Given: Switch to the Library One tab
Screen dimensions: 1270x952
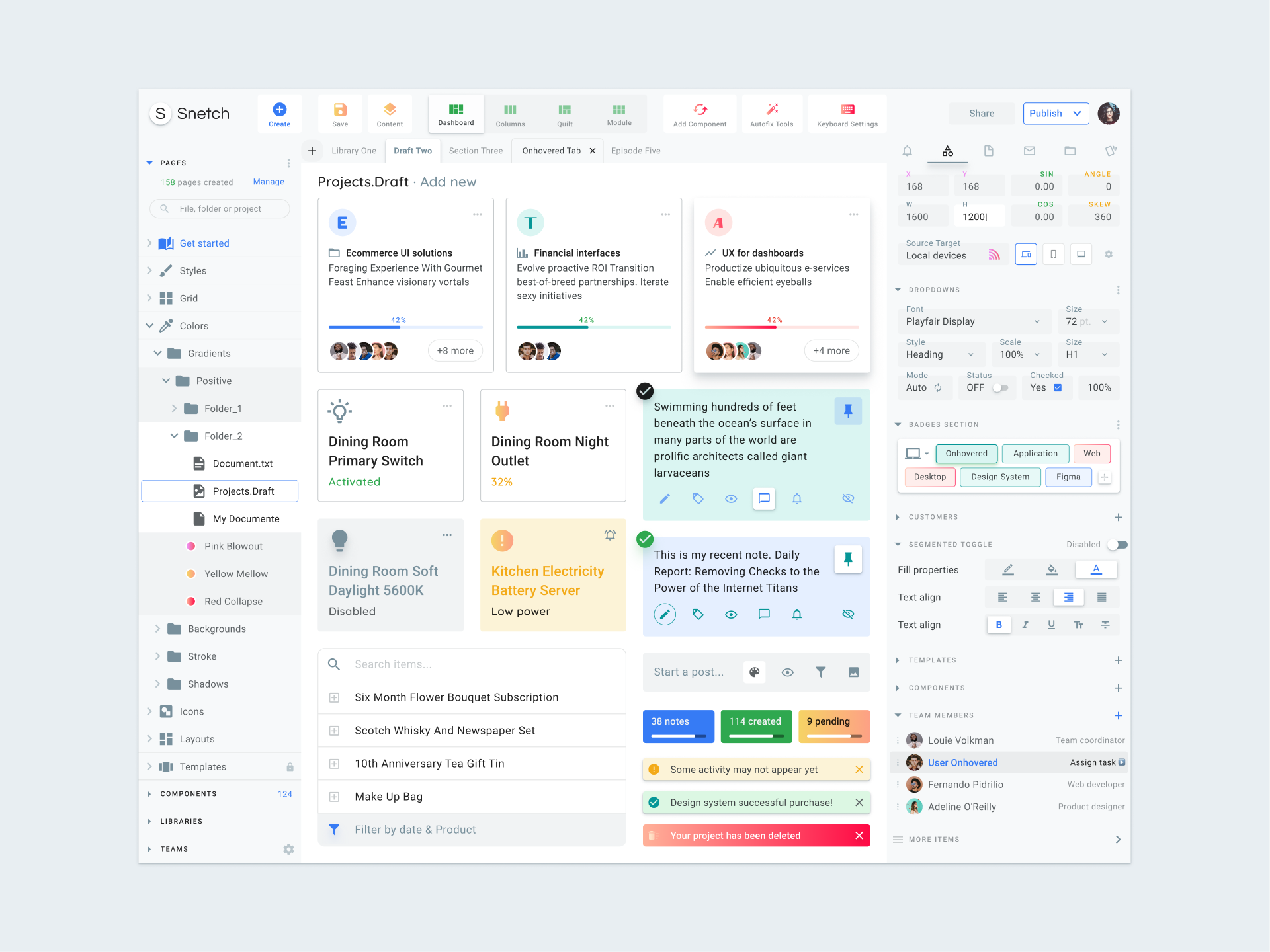Looking at the screenshot, I should pos(354,151).
